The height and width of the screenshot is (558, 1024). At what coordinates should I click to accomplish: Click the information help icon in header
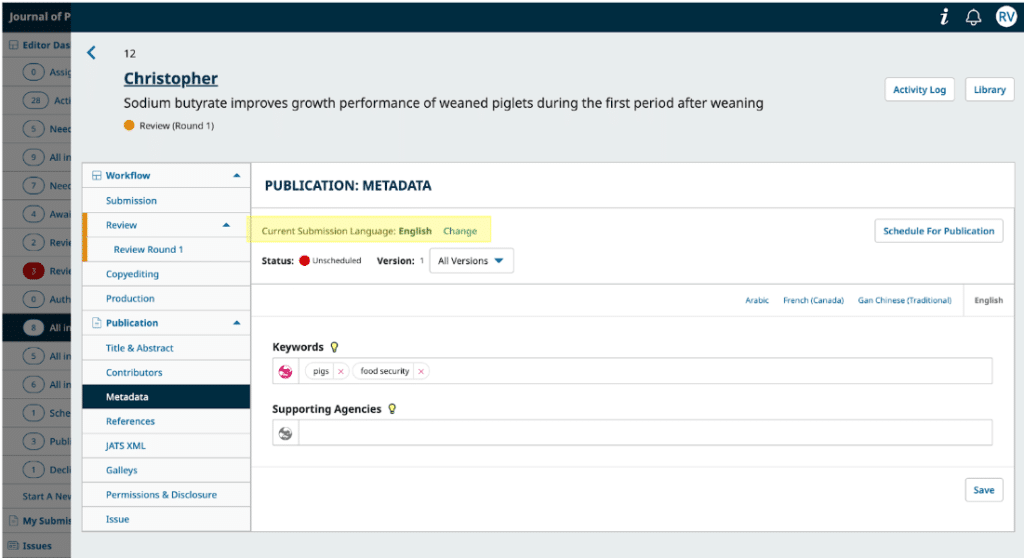[944, 17]
